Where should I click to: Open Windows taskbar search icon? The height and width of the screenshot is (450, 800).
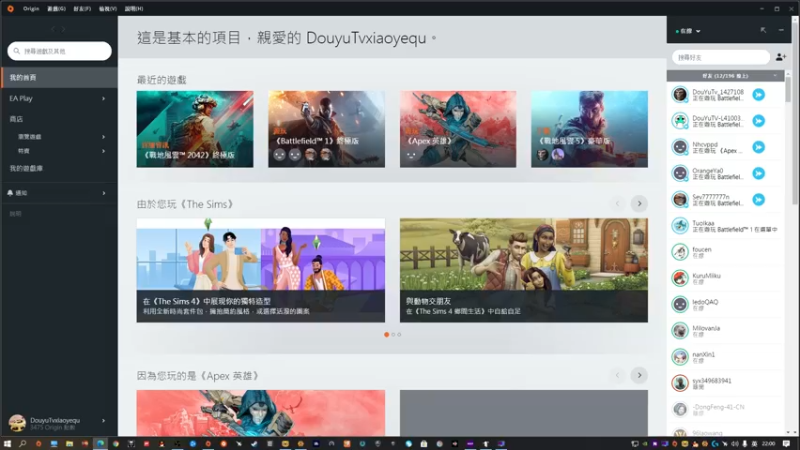tap(22, 444)
